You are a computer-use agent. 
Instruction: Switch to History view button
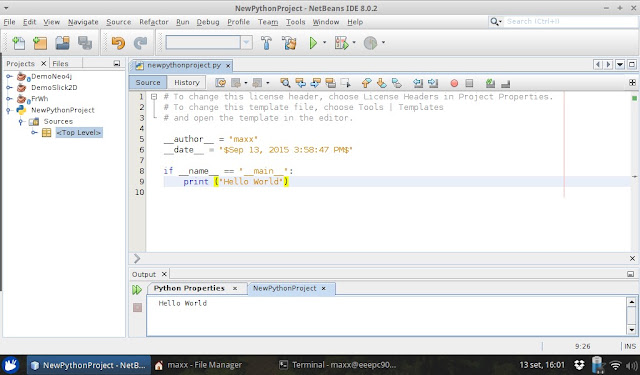[x=187, y=82]
